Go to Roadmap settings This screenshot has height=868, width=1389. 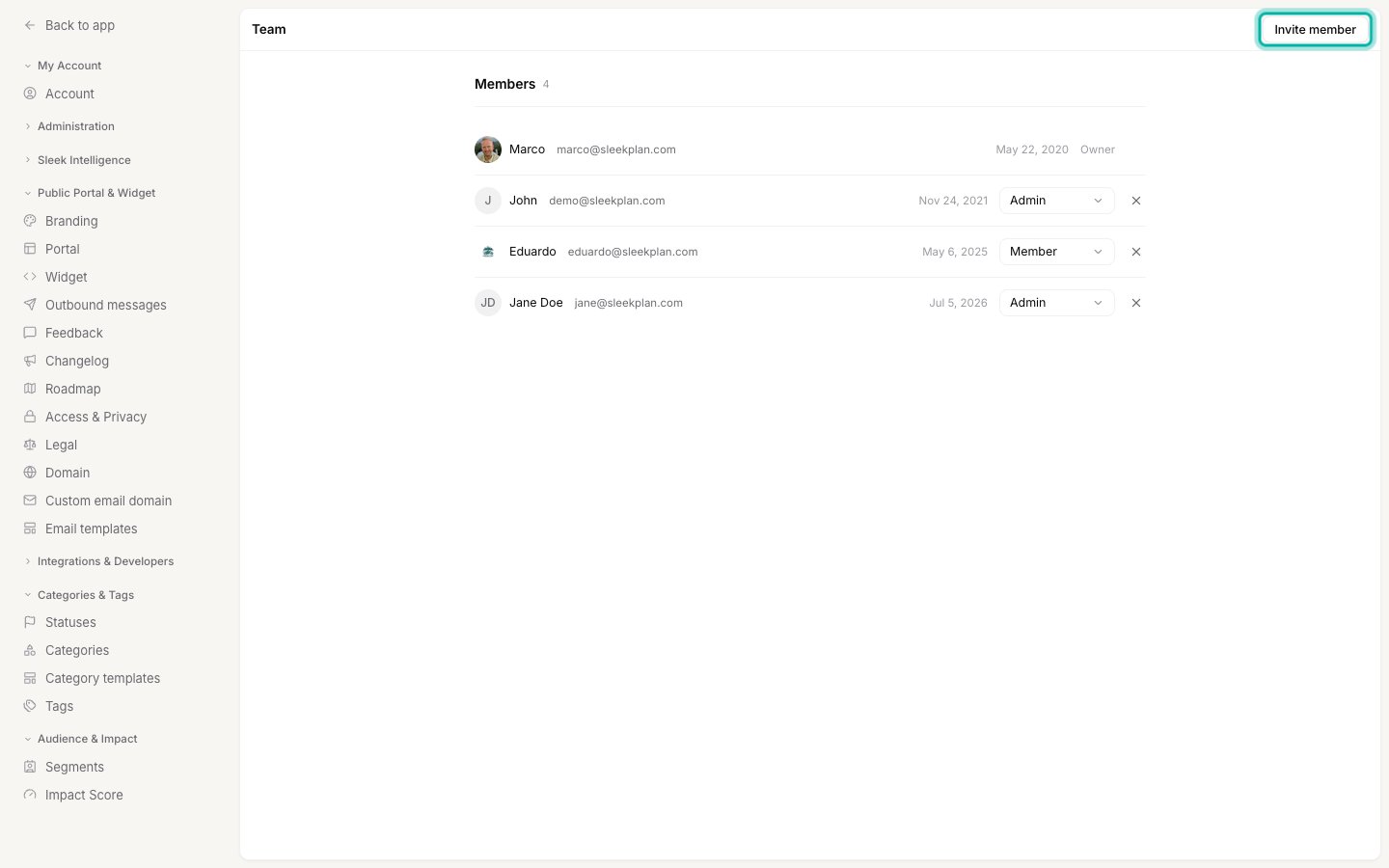[73, 389]
